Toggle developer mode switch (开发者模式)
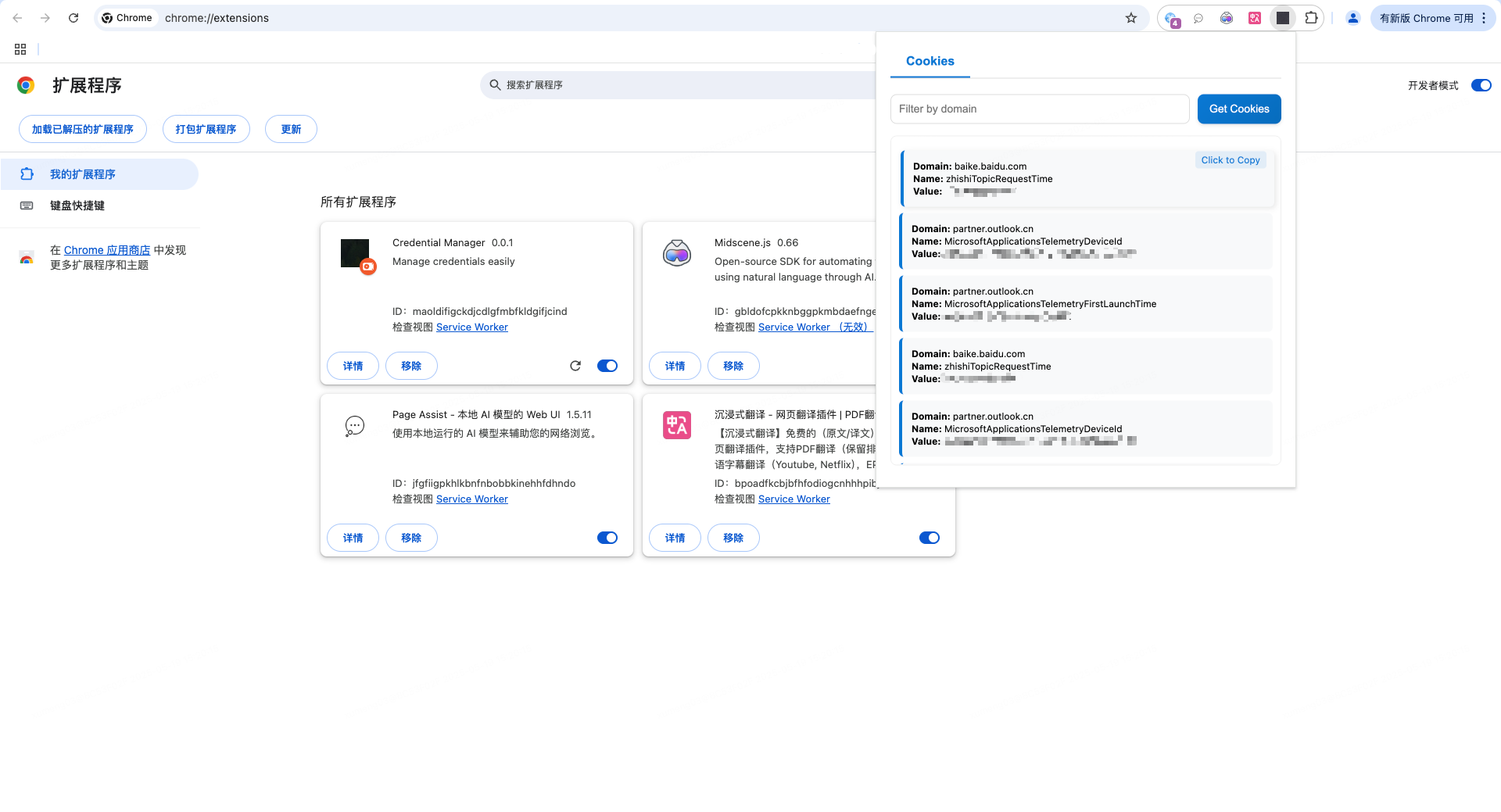The height and width of the screenshot is (812, 1501). [x=1481, y=85]
